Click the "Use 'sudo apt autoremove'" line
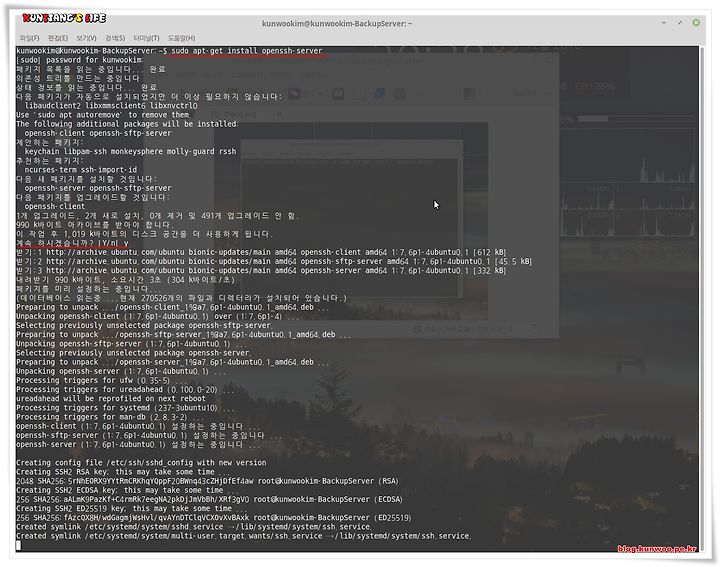Viewport: 720px width, 567px height. click(103, 115)
